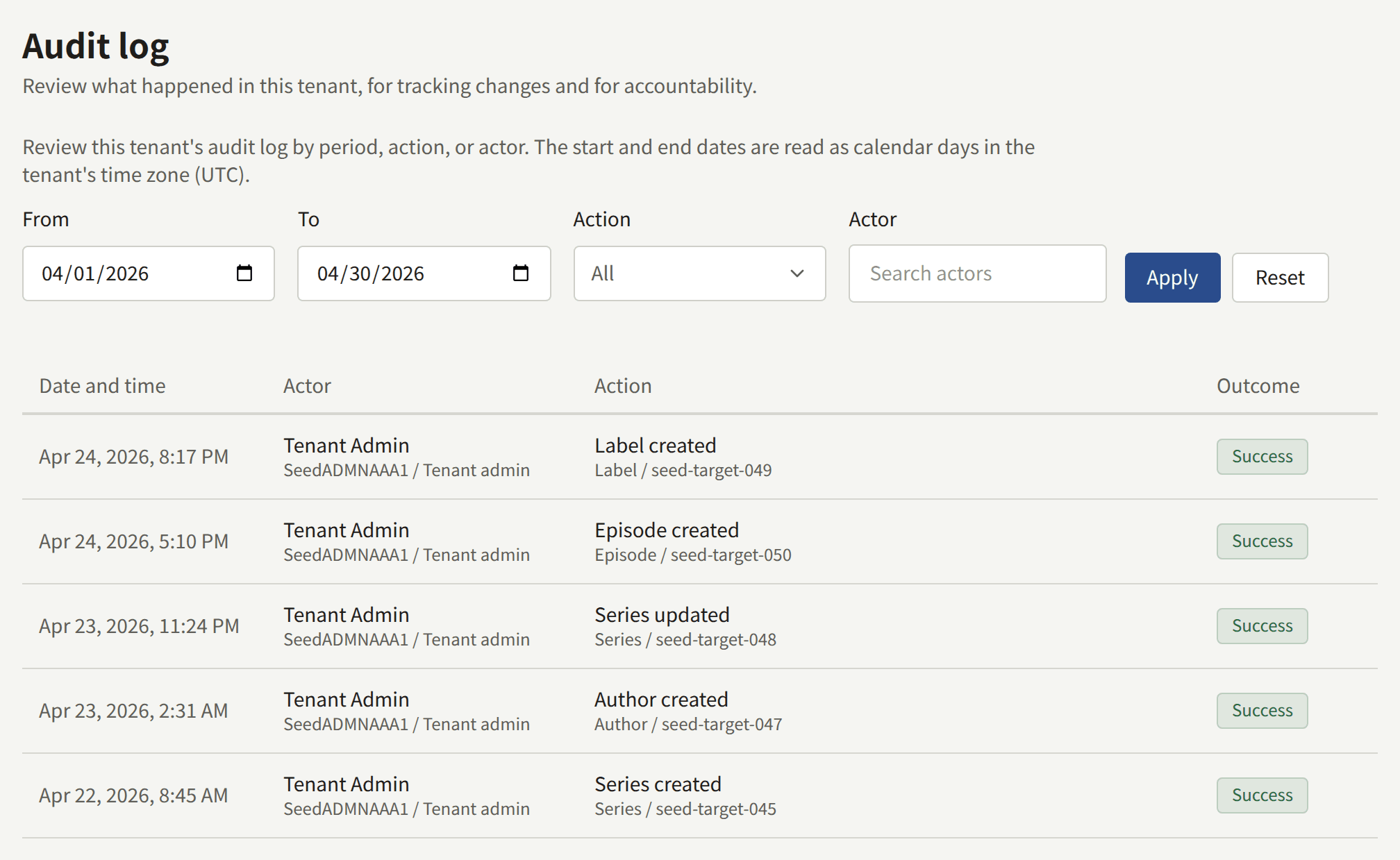Select the Apr 22, 2026, 8:45 AM timestamp
This screenshot has width=1400, height=860.
133,795
